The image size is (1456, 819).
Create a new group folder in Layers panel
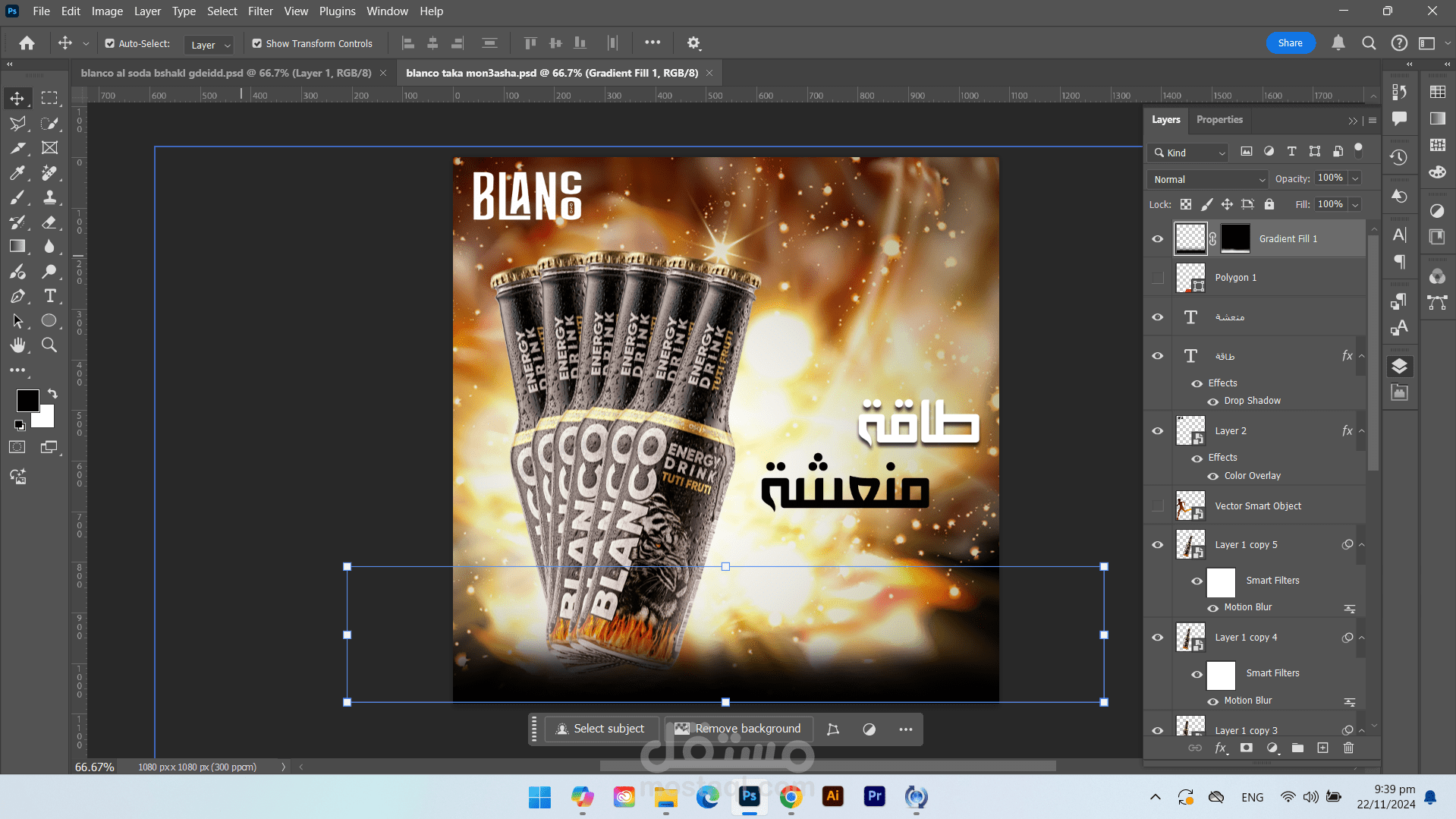tap(1297, 748)
